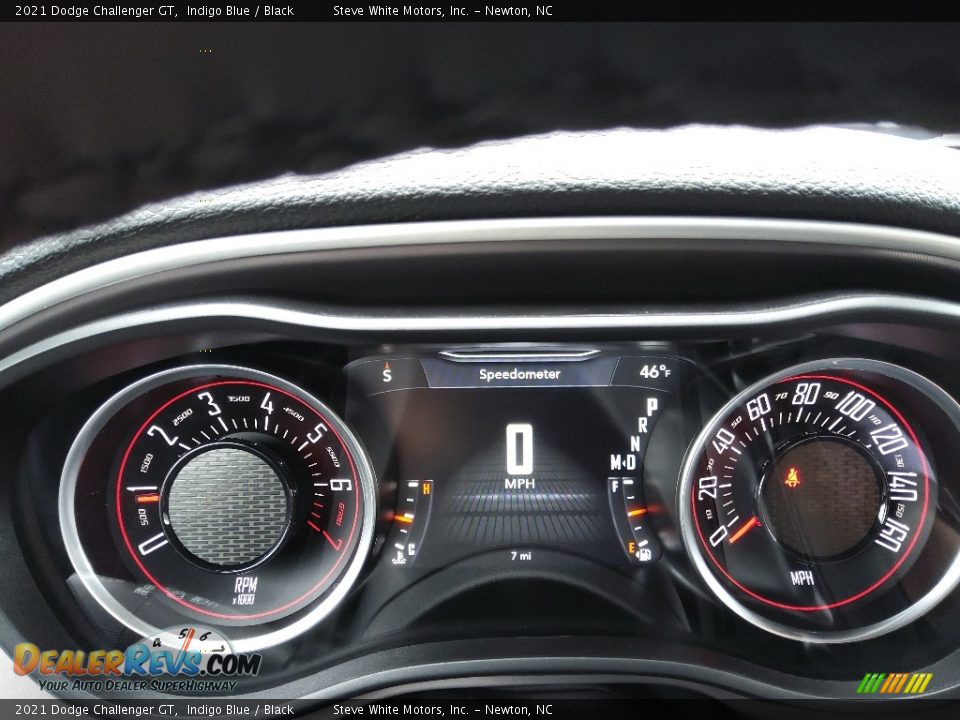Select the N gear indicator
Image resolution: width=960 pixels, height=720 pixels.
(x=635, y=443)
